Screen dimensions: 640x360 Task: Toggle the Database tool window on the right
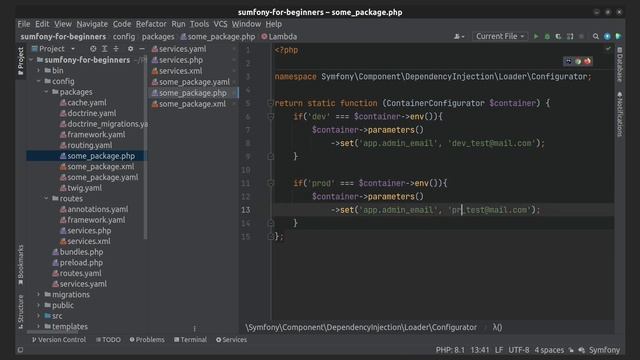point(620,64)
